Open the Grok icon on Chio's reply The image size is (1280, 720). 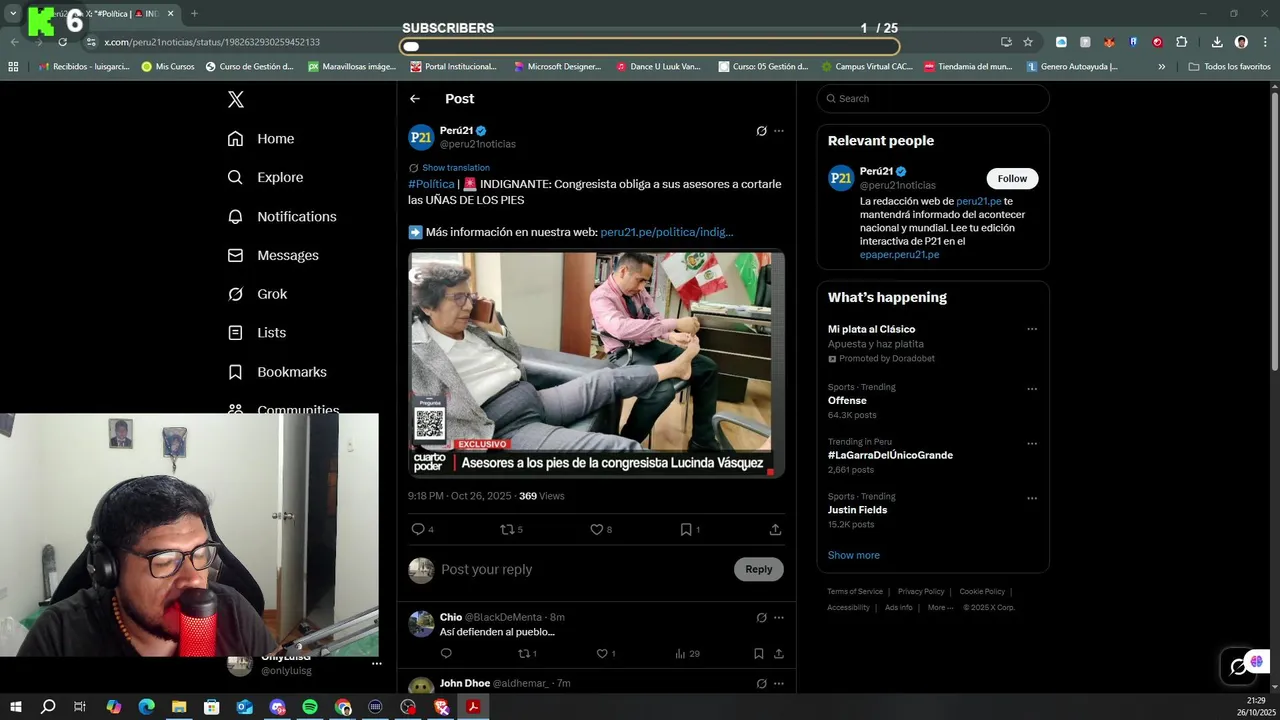pos(761,618)
